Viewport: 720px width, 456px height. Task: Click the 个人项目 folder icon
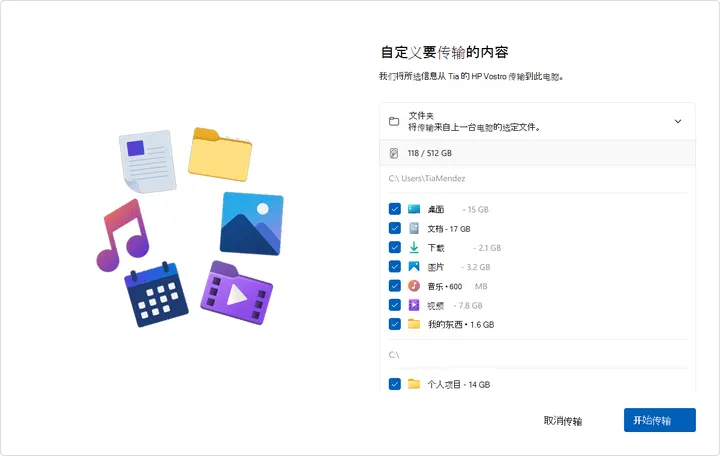pyautogui.click(x=414, y=383)
